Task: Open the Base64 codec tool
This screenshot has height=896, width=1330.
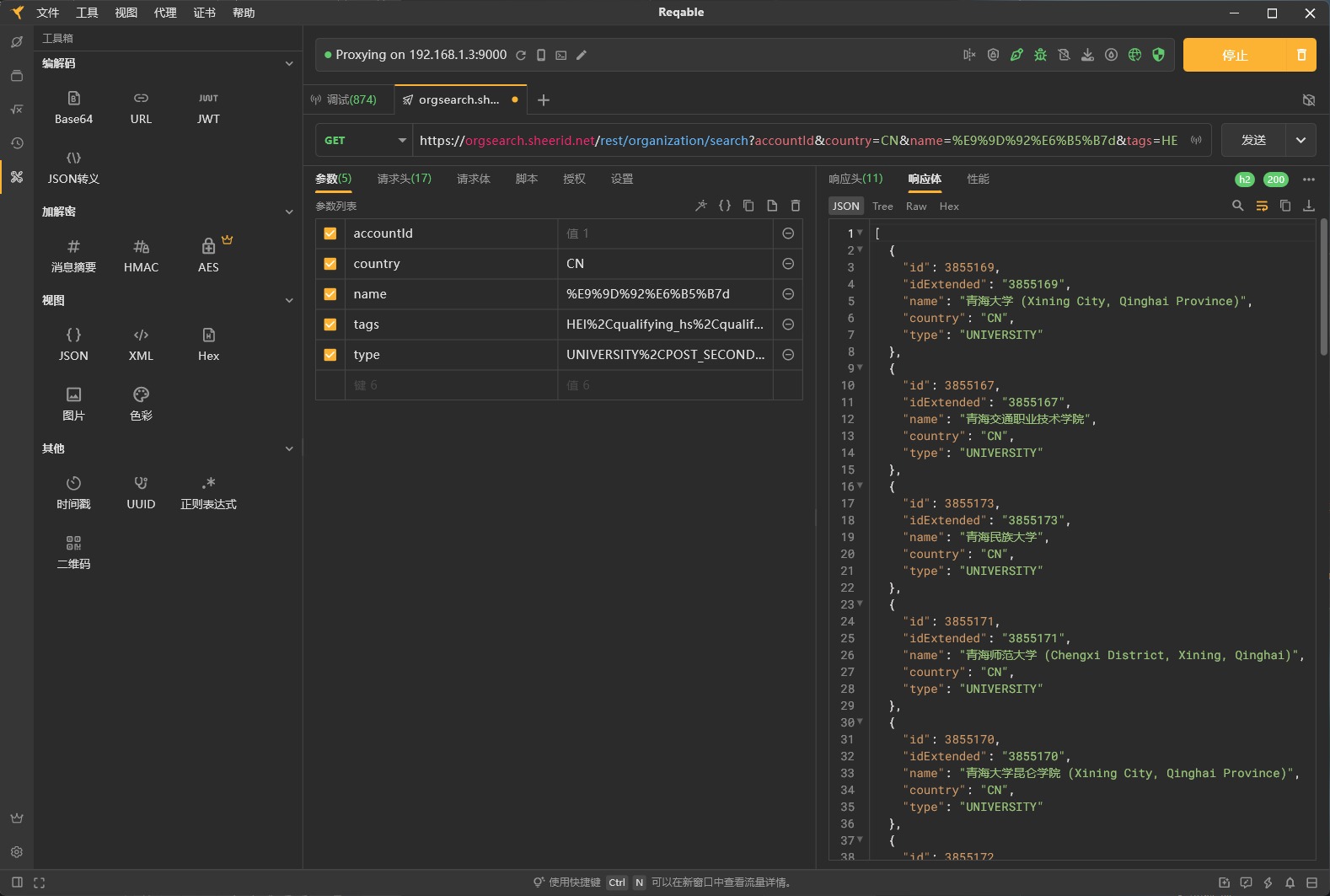Action: click(x=73, y=107)
